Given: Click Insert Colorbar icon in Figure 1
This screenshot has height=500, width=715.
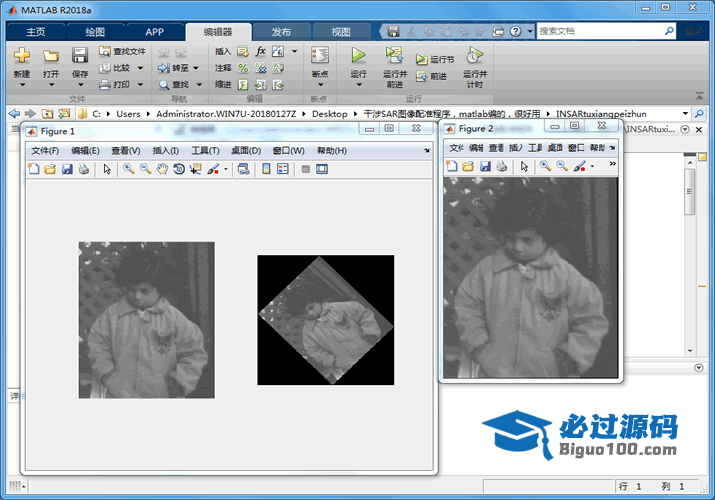Looking at the screenshot, I should (x=266, y=169).
